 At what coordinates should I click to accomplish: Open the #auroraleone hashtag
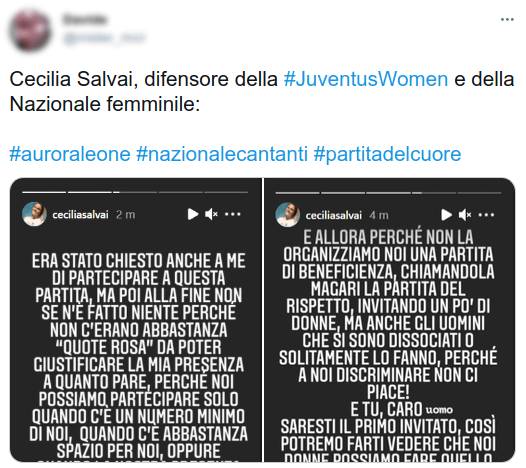[70, 154]
